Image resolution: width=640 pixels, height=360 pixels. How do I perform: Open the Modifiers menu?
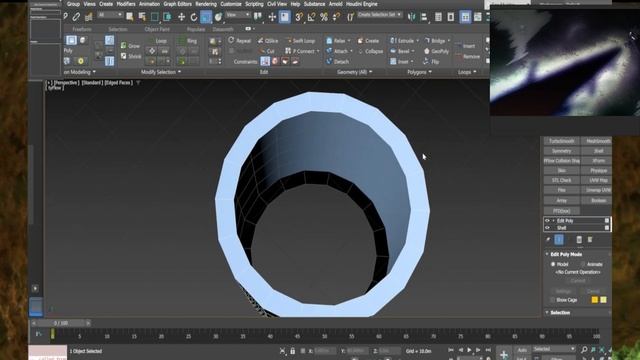click(x=126, y=4)
